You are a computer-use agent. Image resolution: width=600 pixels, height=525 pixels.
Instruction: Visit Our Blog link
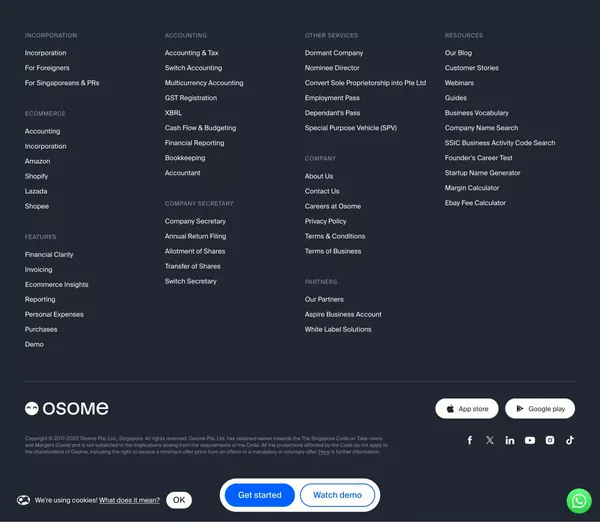(x=458, y=53)
